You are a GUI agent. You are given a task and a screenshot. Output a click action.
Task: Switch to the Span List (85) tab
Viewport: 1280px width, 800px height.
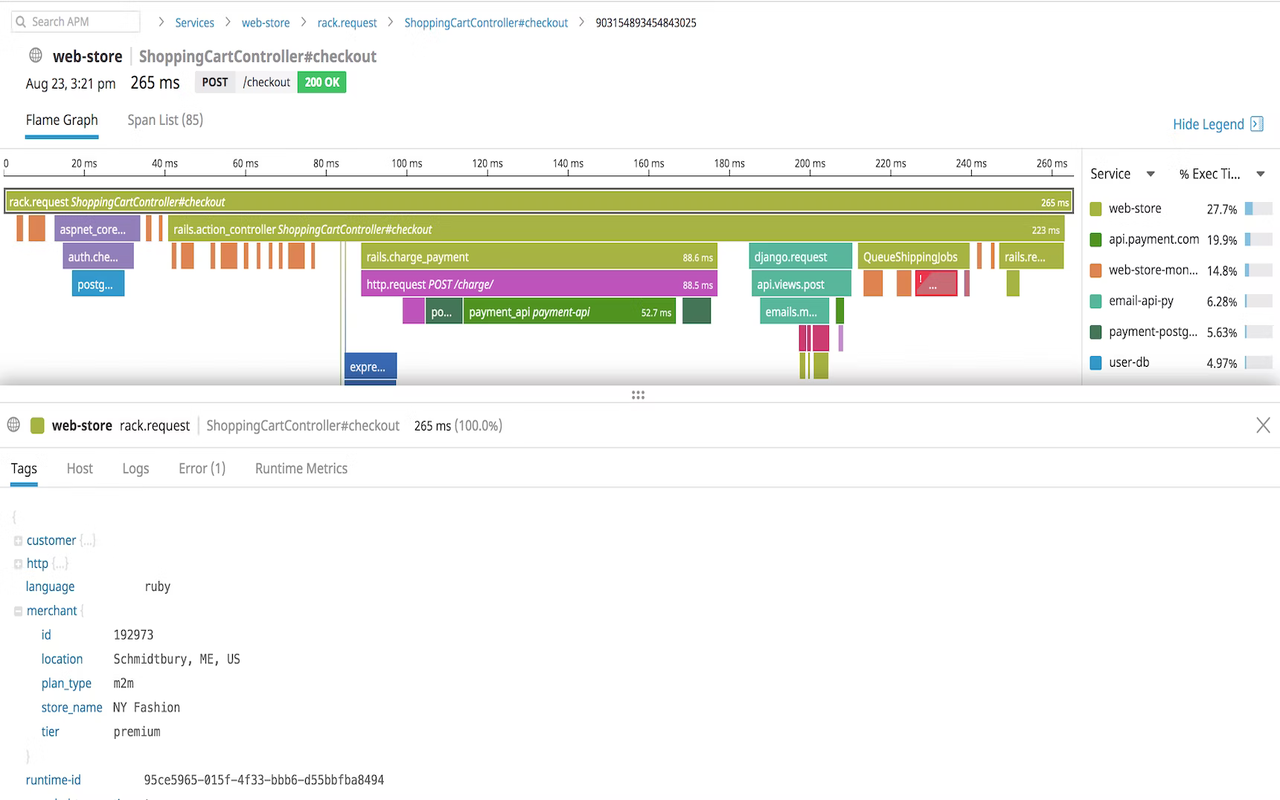coord(165,120)
